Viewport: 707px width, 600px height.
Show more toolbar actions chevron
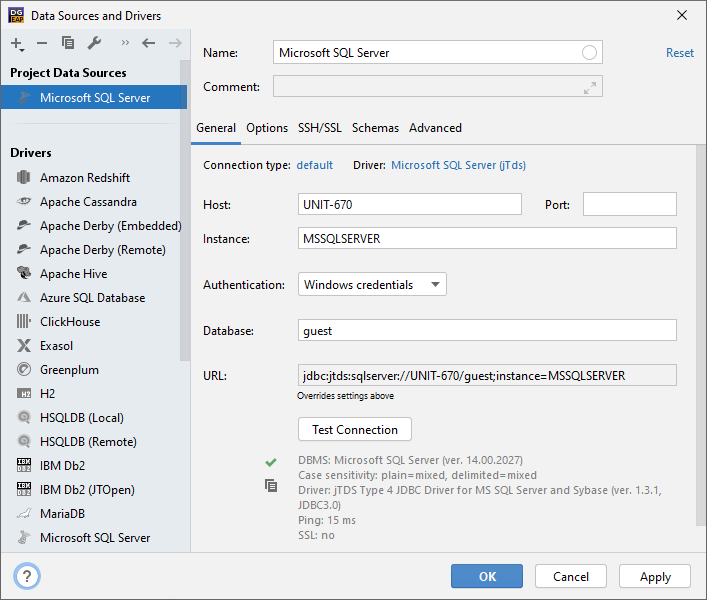[x=125, y=43]
